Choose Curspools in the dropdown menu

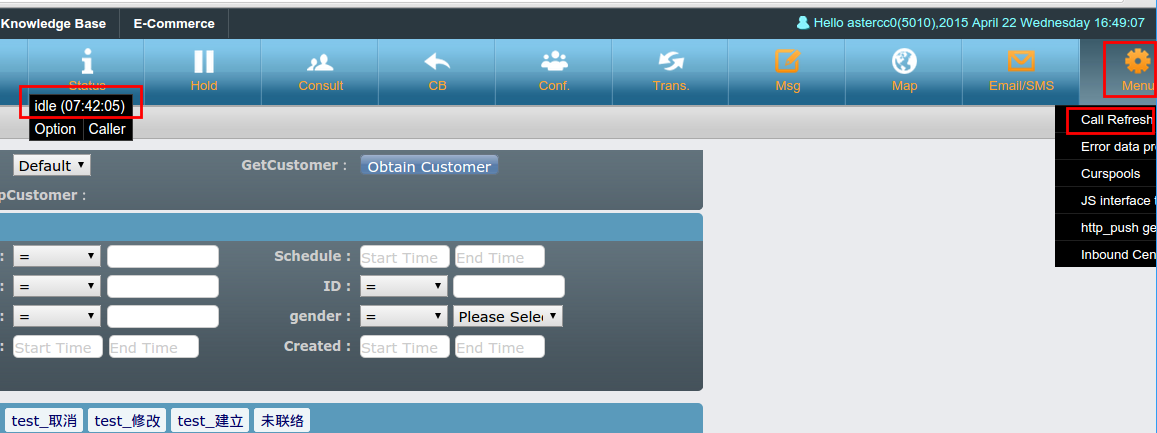pos(1110,174)
